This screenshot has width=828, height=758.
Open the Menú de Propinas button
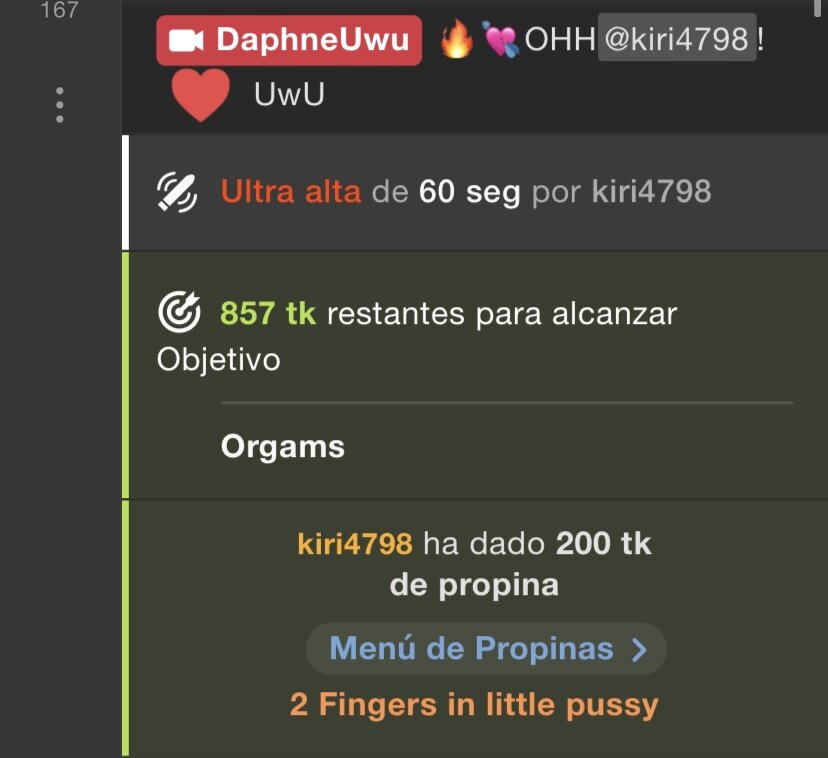(486, 649)
